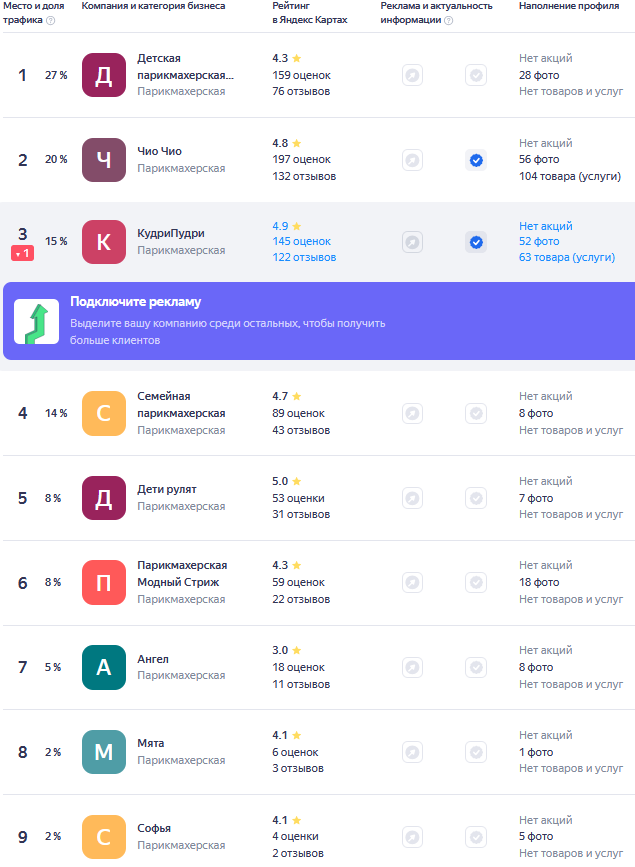635x867 pixels.
Task: Click the advertising icon in Детская парикмахерская row
Action: click(413, 75)
